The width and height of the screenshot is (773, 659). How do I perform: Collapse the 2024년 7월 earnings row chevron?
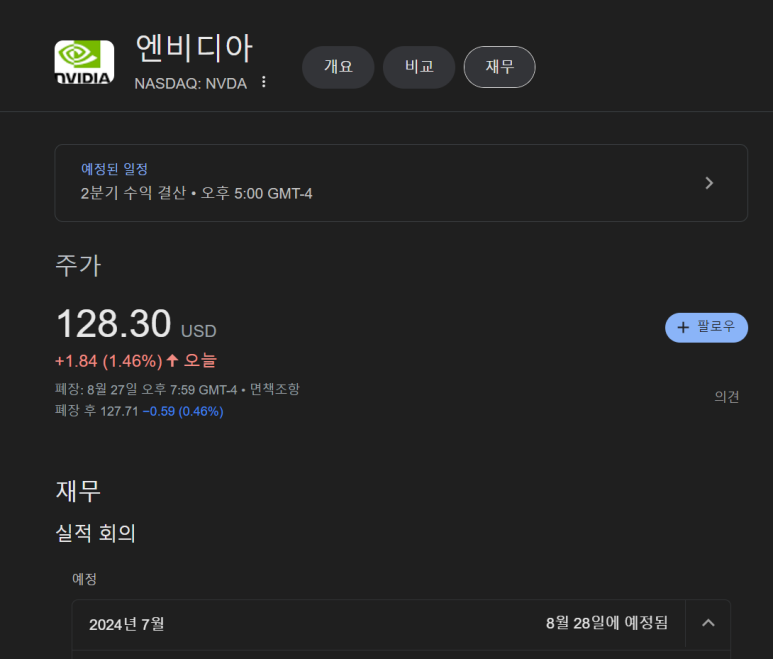(708, 623)
